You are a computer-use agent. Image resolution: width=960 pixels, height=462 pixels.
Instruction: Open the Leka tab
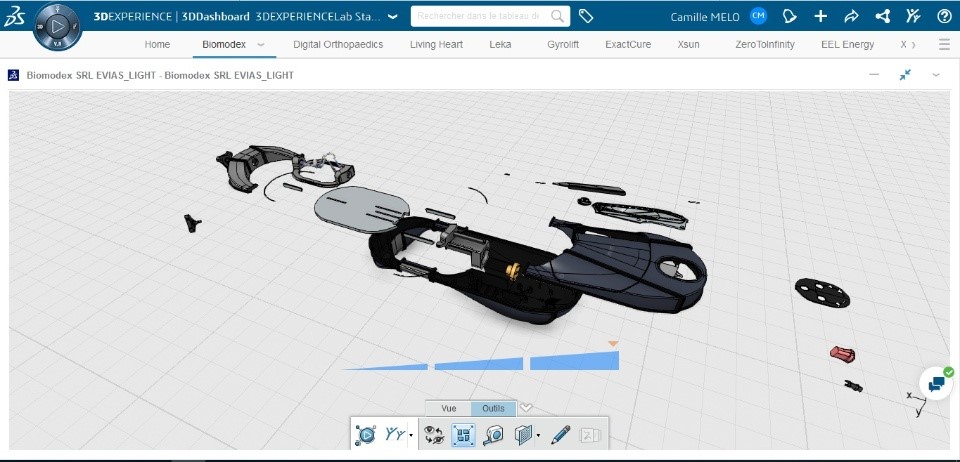pos(500,45)
